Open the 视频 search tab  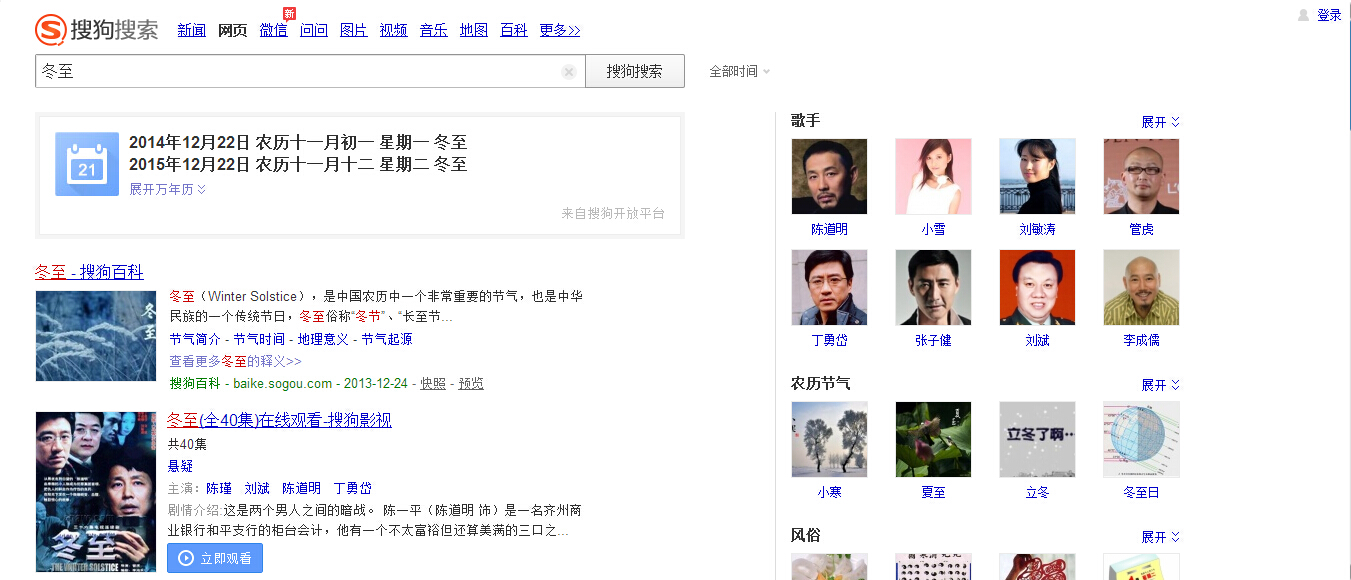pyautogui.click(x=394, y=30)
